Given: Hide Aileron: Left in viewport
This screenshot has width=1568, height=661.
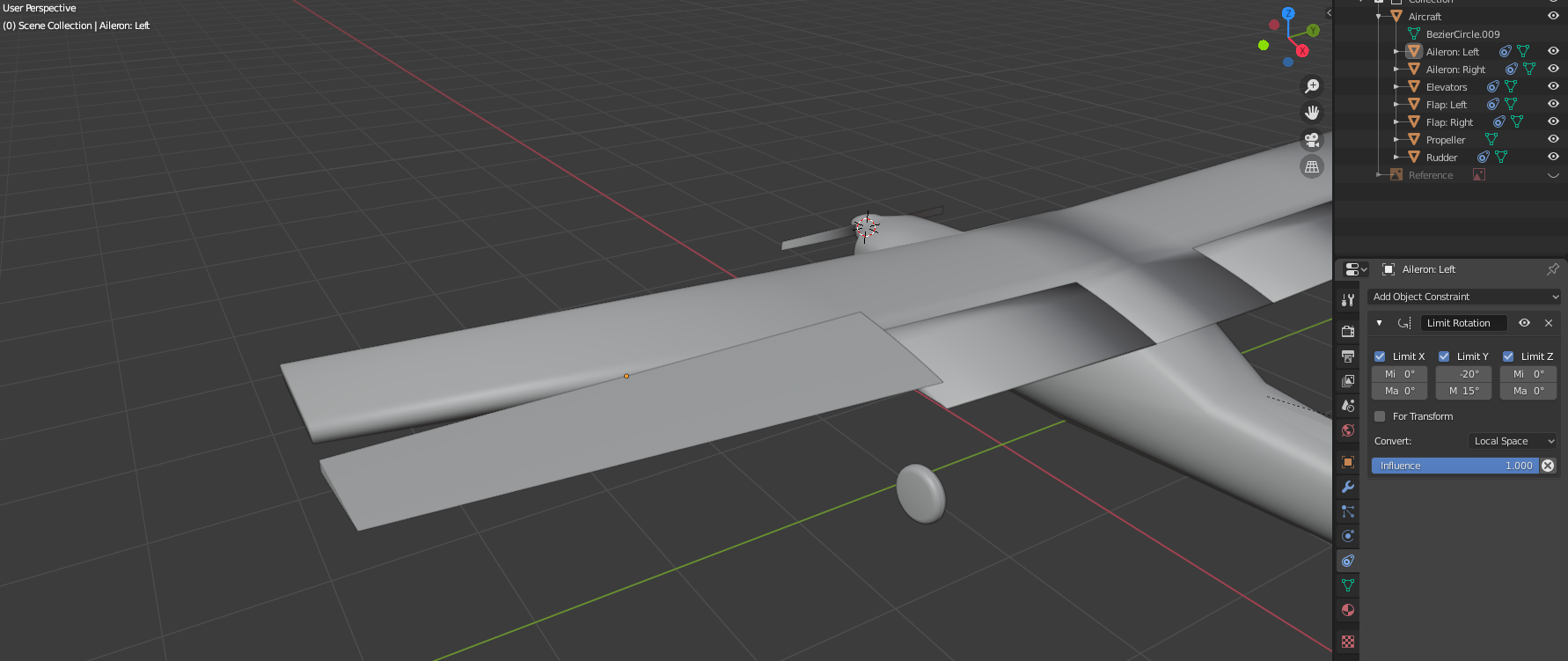Looking at the screenshot, I should (1553, 51).
